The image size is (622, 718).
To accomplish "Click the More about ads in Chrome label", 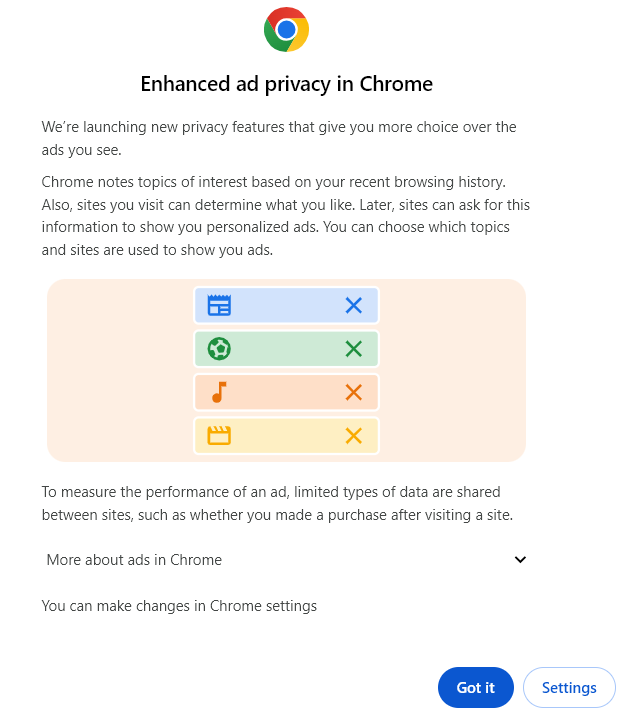I will coord(134,560).
